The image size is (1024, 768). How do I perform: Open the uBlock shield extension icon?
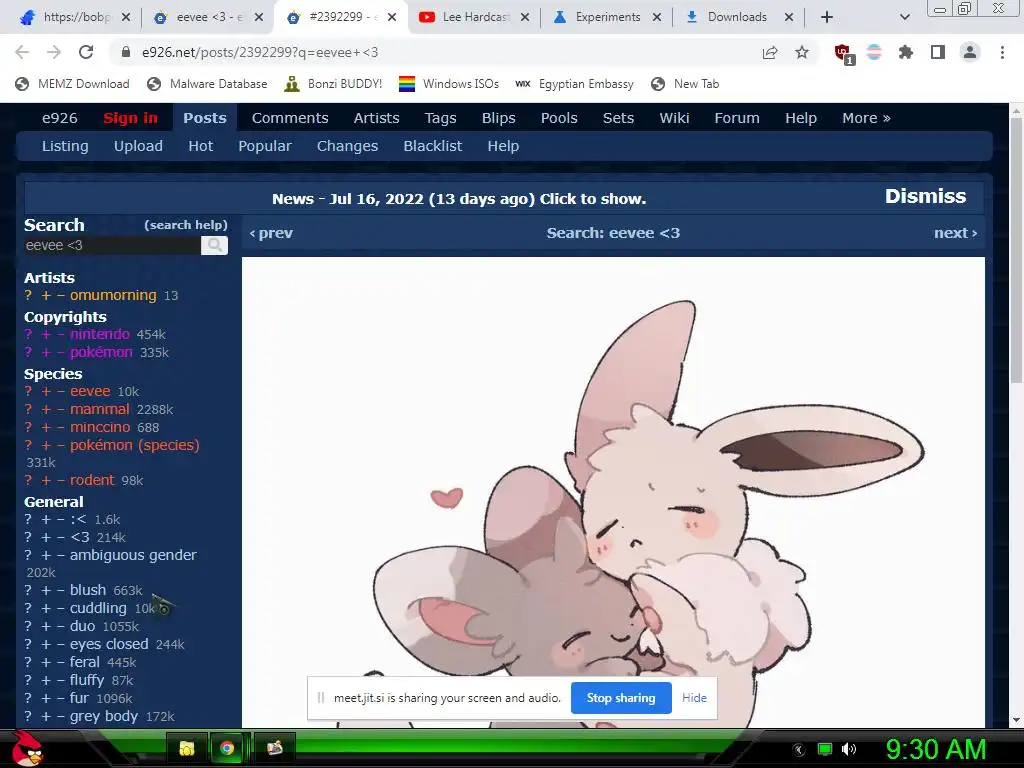(844, 53)
